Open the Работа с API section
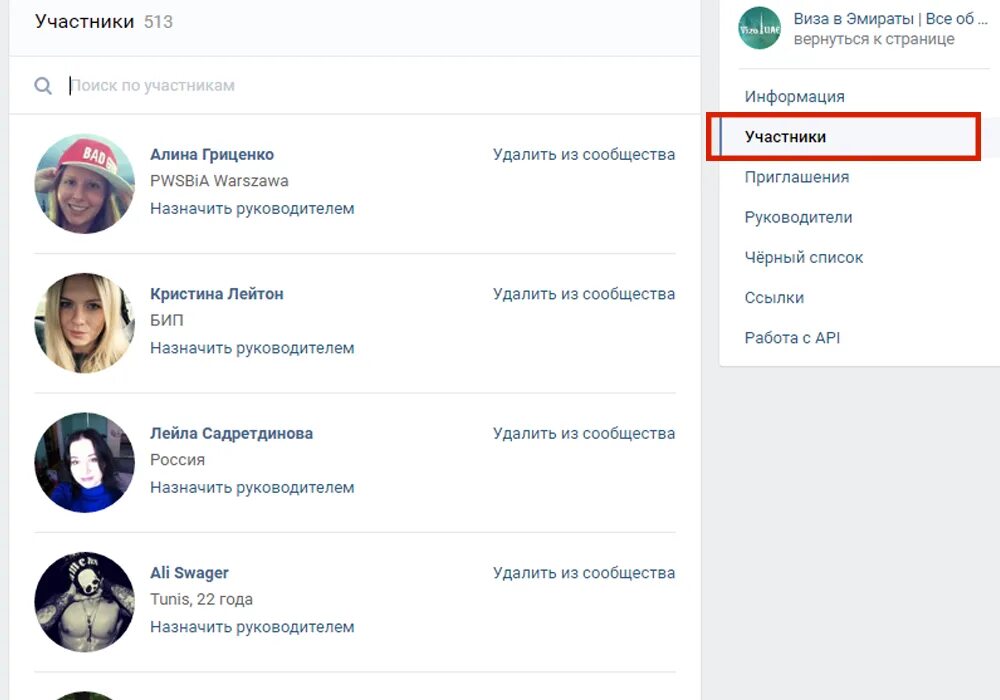 (x=792, y=338)
